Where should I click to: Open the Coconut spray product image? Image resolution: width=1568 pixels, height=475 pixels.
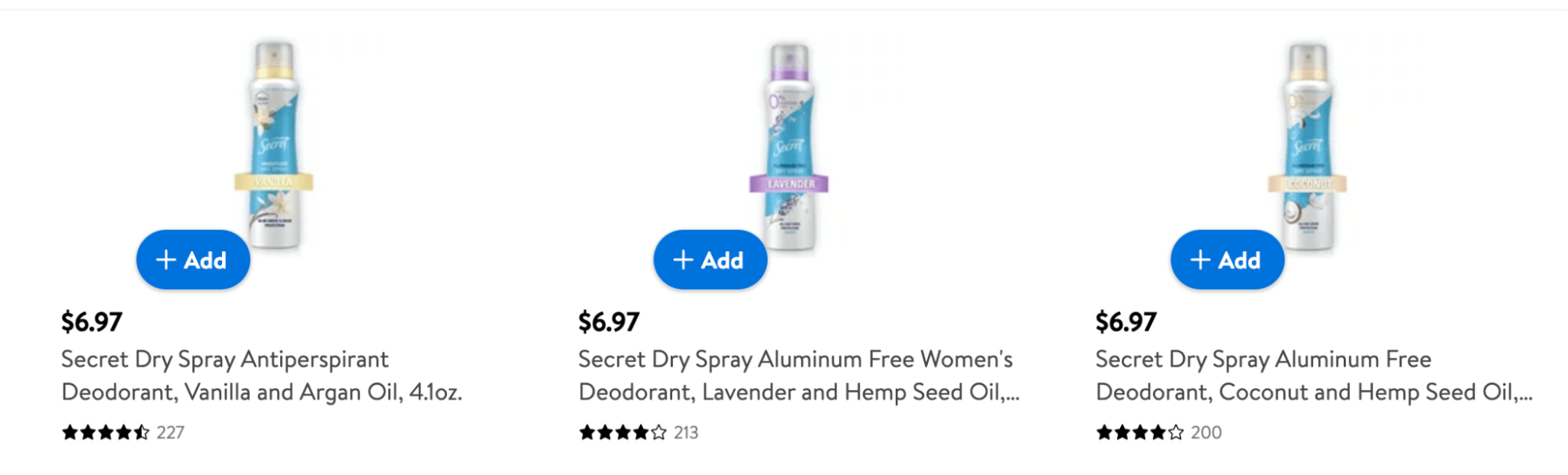(1308, 146)
